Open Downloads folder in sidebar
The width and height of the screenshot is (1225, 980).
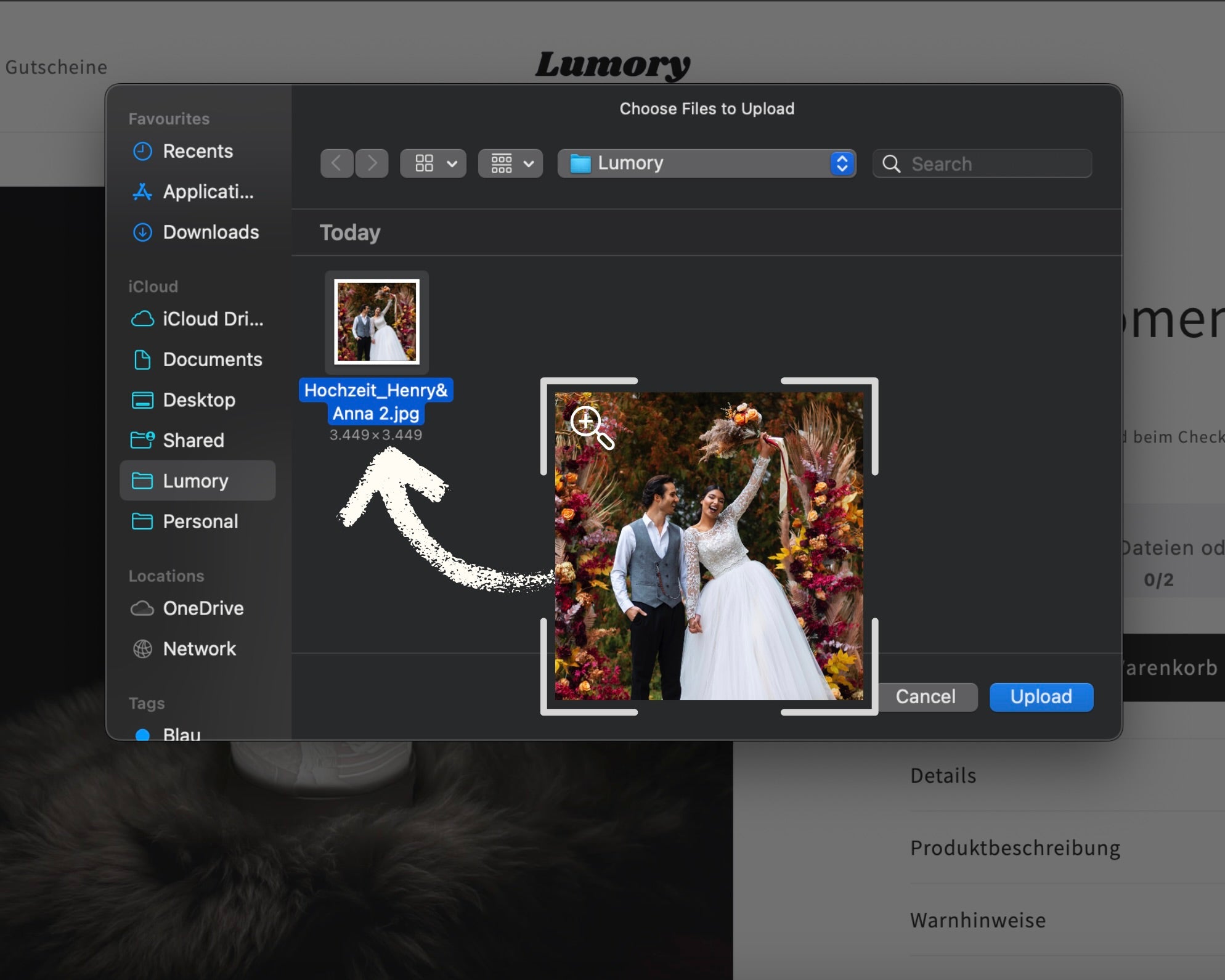tap(210, 232)
